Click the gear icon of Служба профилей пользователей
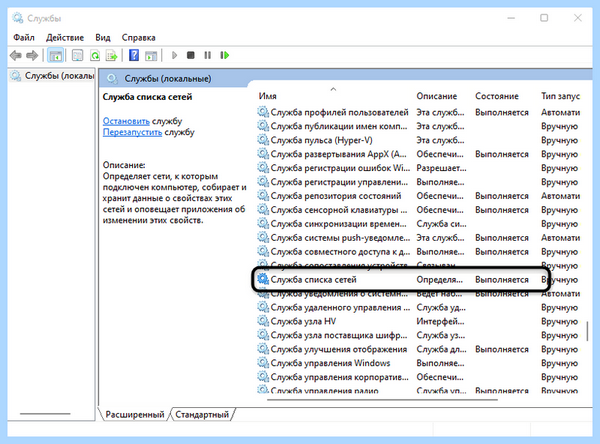The image size is (600, 444). (x=262, y=112)
